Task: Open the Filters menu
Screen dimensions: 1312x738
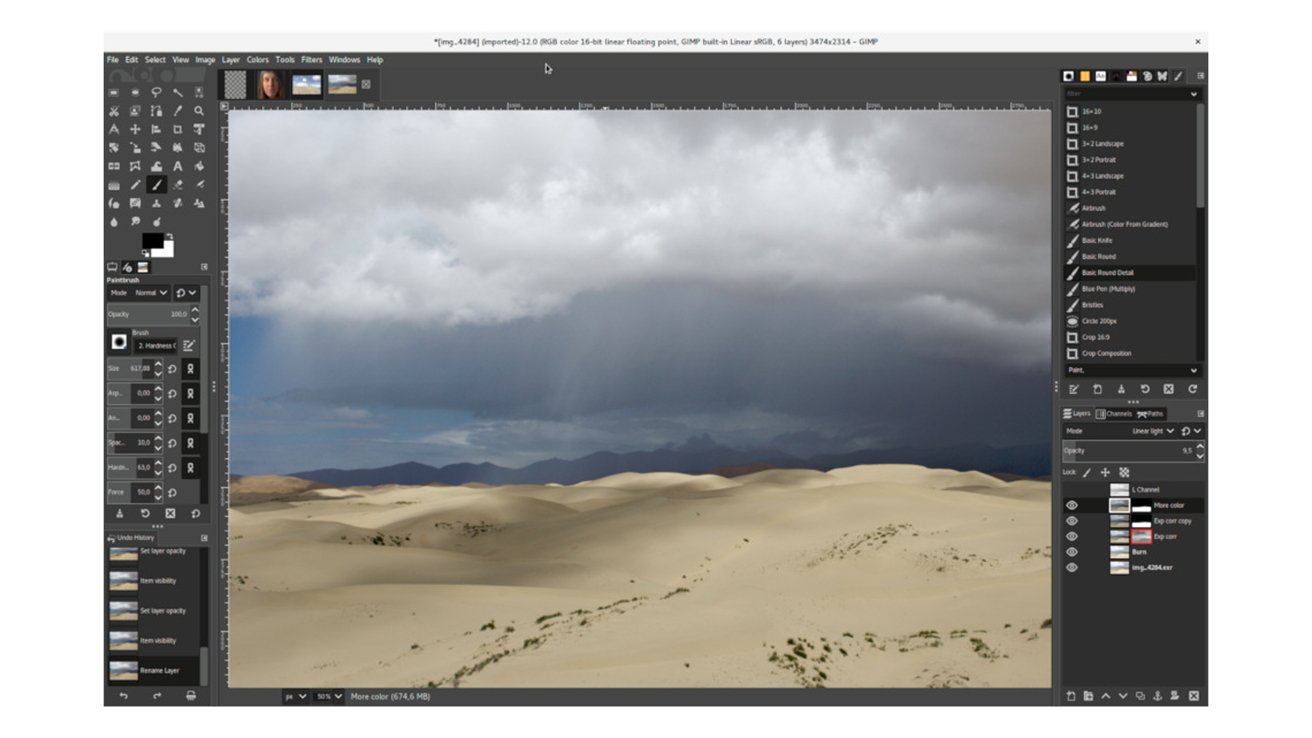Action: (312, 60)
